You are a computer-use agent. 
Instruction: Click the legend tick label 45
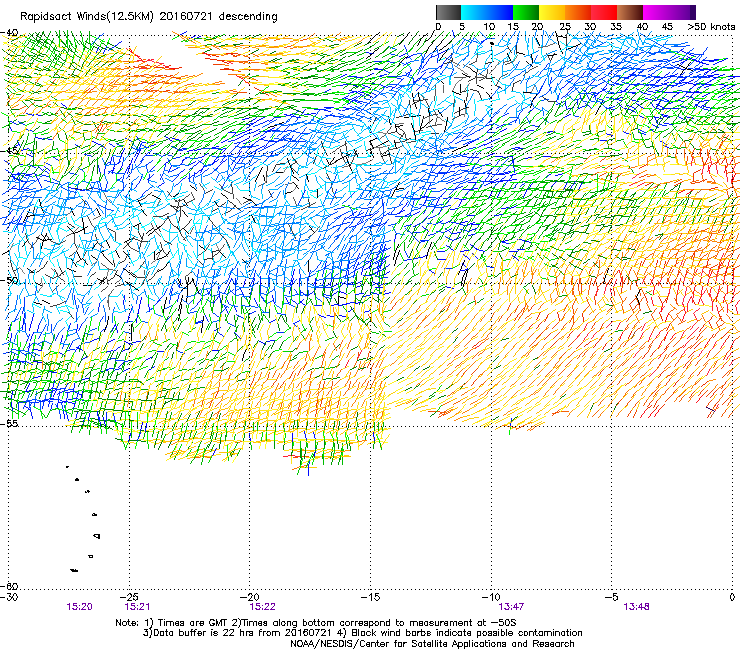point(667,27)
